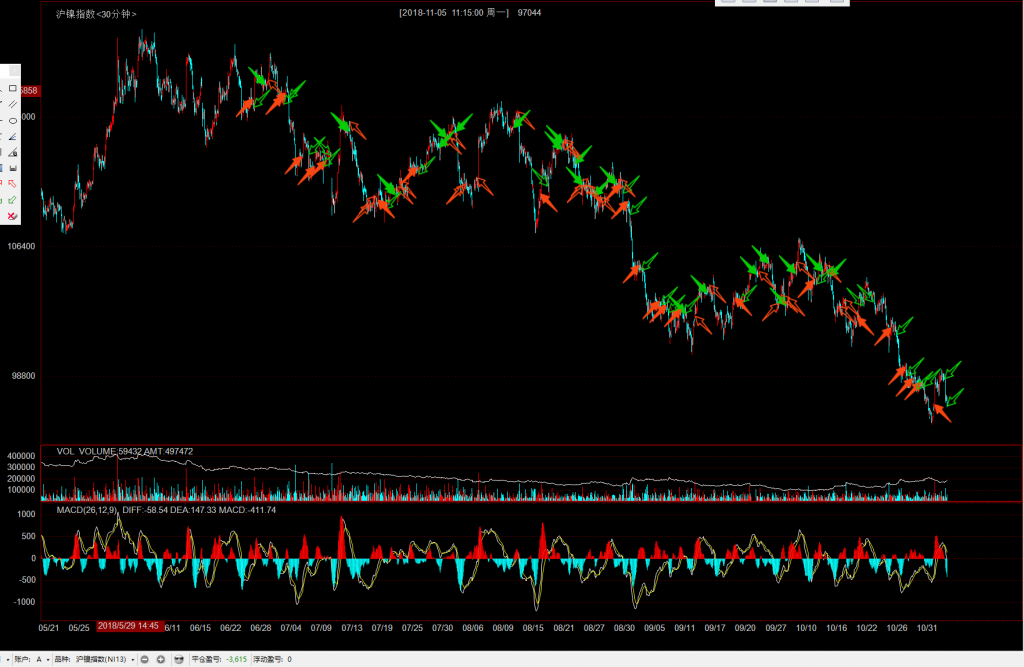This screenshot has height=667, width=1024.
Task: Click the rightmost green arrow on the chart
Action: coord(957,396)
